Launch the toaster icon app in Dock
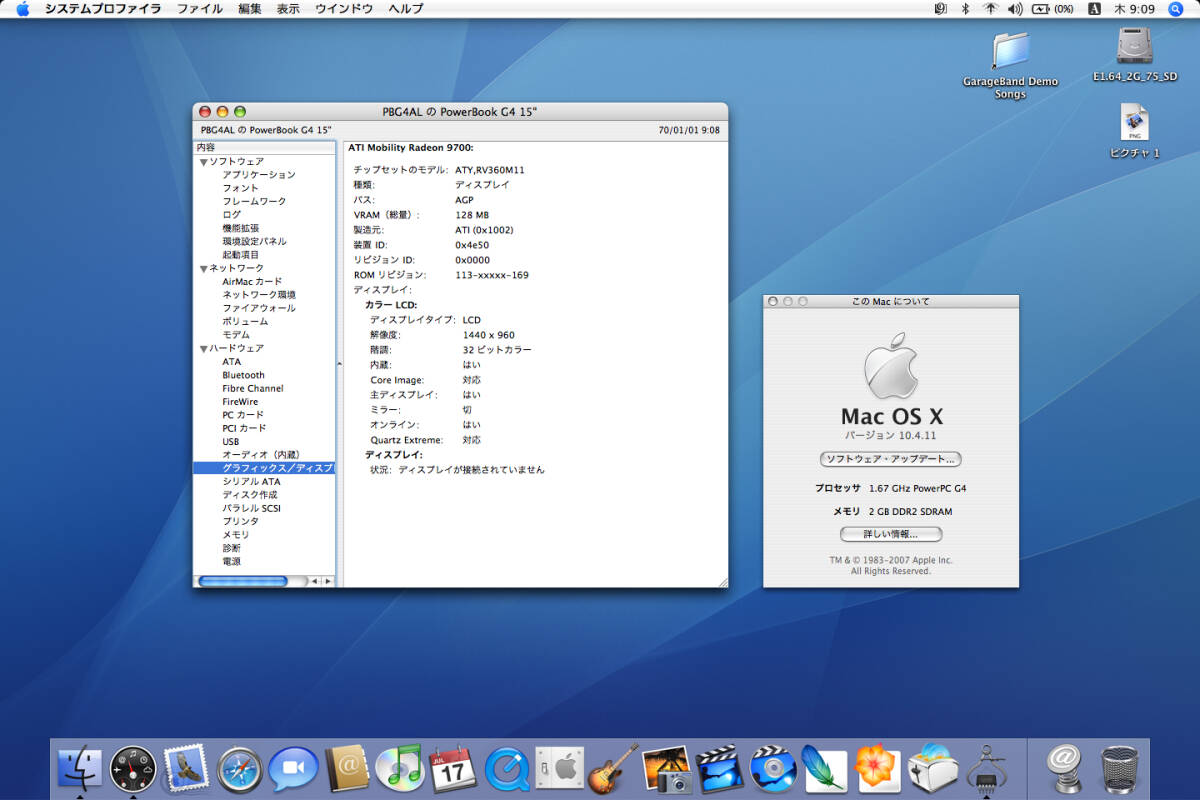 [x=932, y=768]
